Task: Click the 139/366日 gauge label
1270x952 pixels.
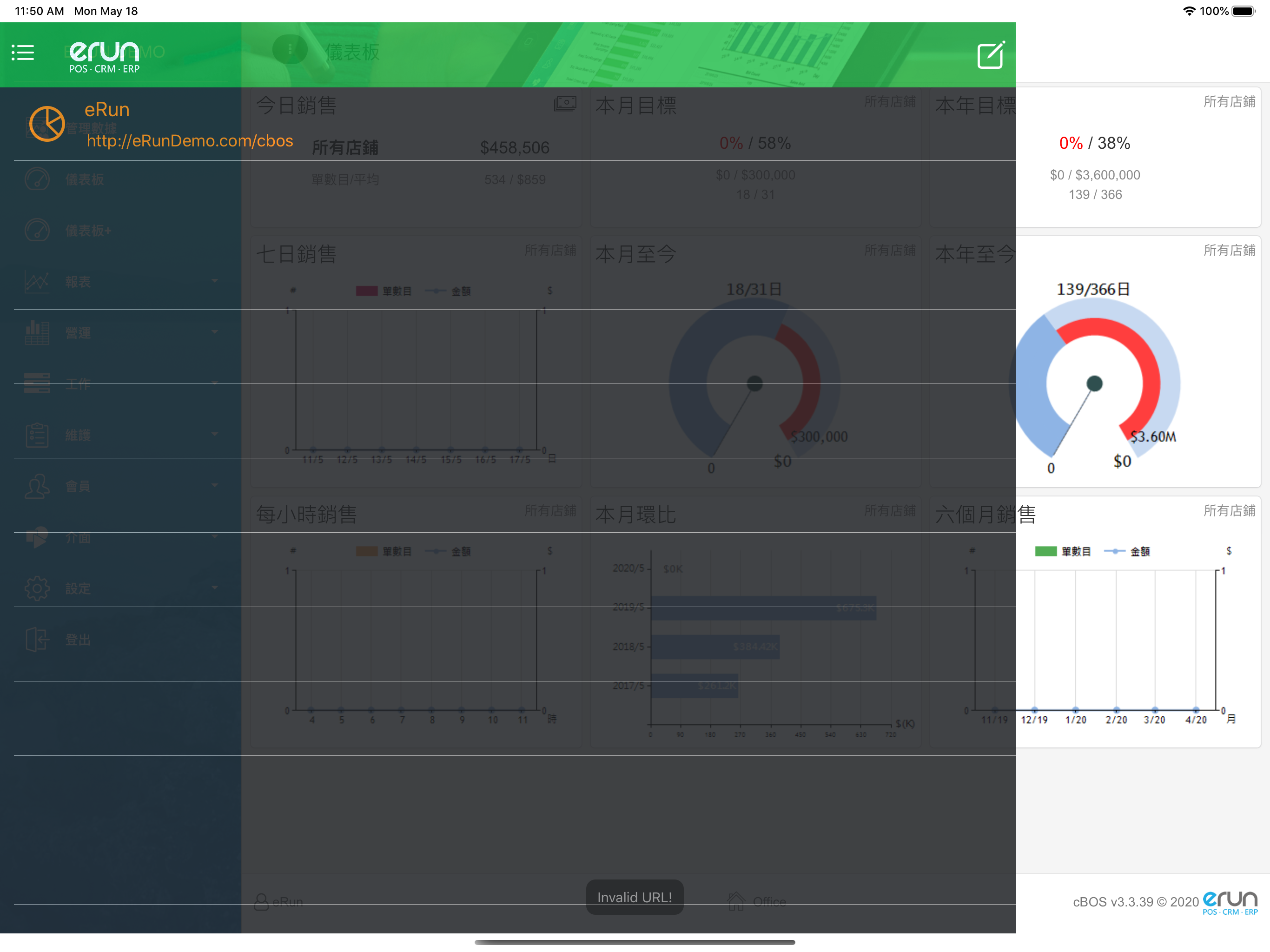Action: coord(1094,289)
